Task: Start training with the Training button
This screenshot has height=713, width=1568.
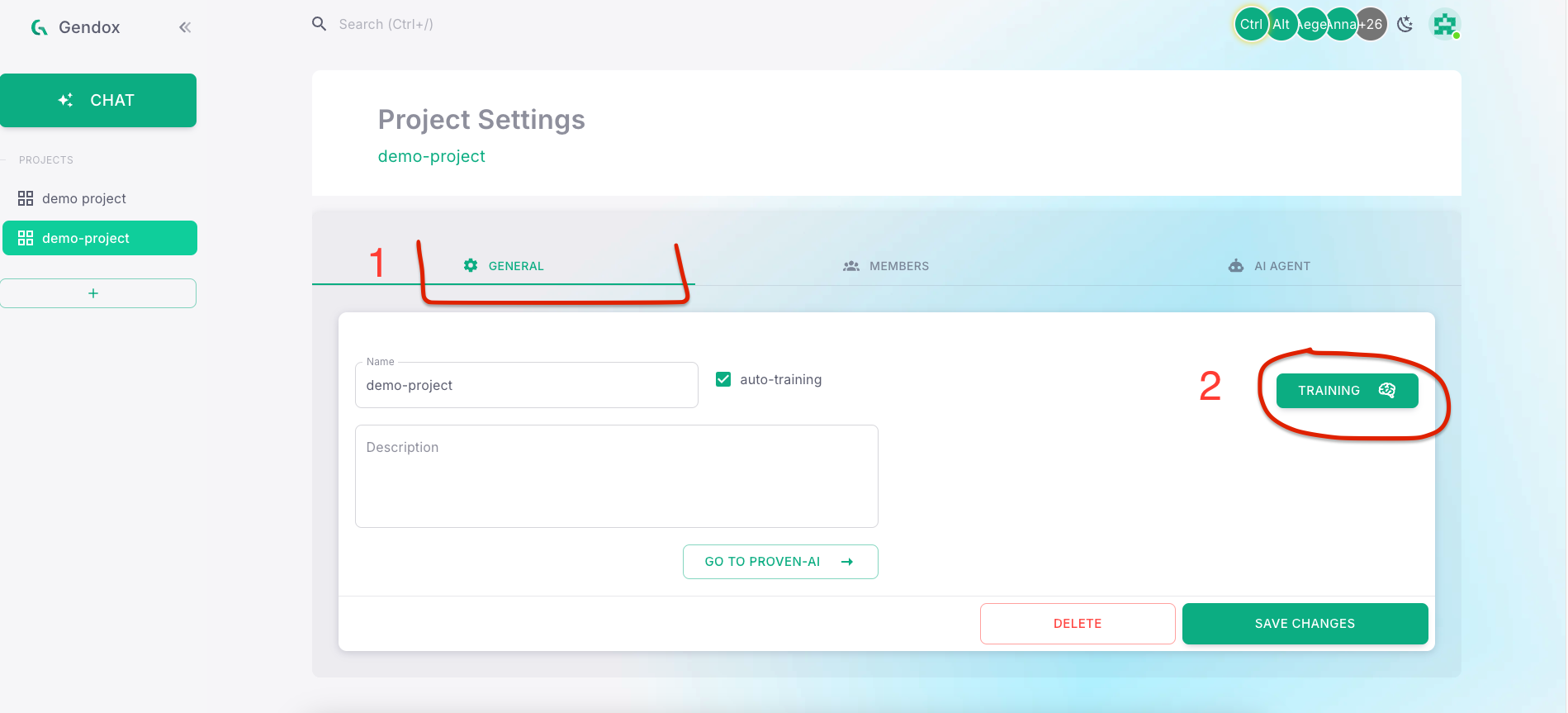Action: pyautogui.click(x=1347, y=391)
